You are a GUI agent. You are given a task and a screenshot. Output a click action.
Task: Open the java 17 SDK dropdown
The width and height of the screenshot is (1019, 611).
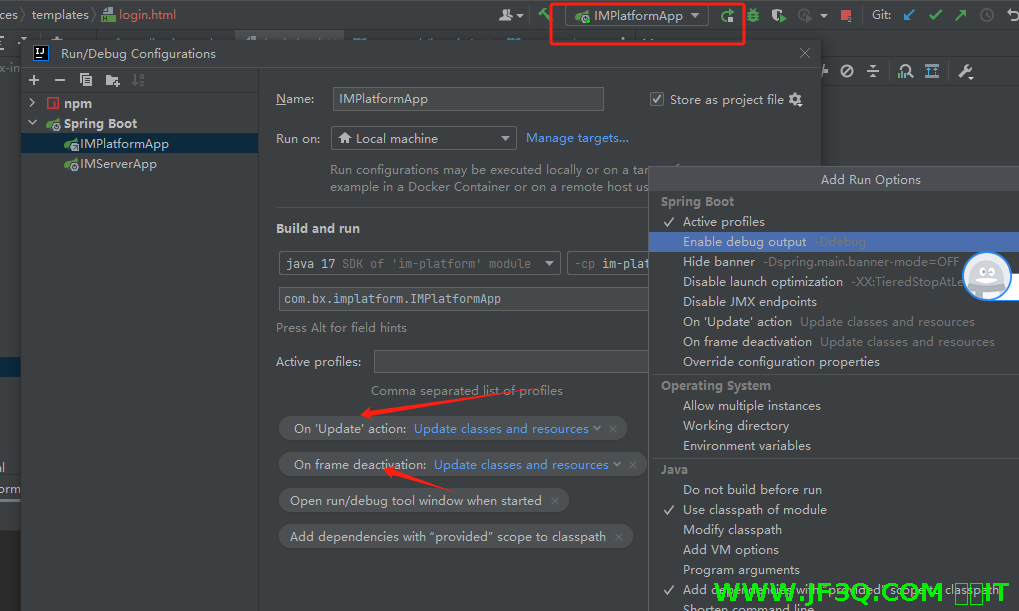(x=419, y=264)
